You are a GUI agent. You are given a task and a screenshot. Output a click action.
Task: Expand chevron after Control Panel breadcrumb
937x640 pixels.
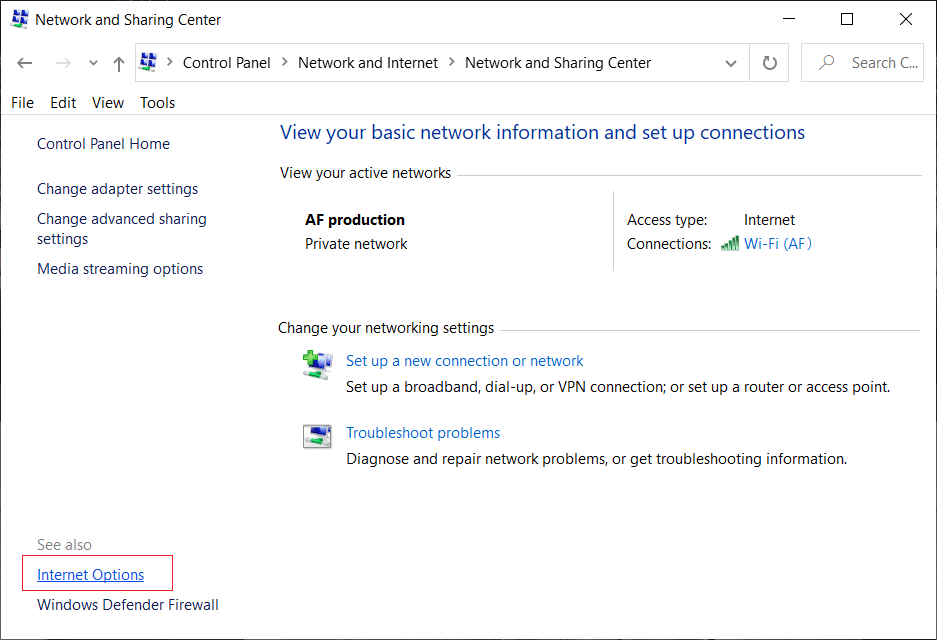click(x=284, y=62)
